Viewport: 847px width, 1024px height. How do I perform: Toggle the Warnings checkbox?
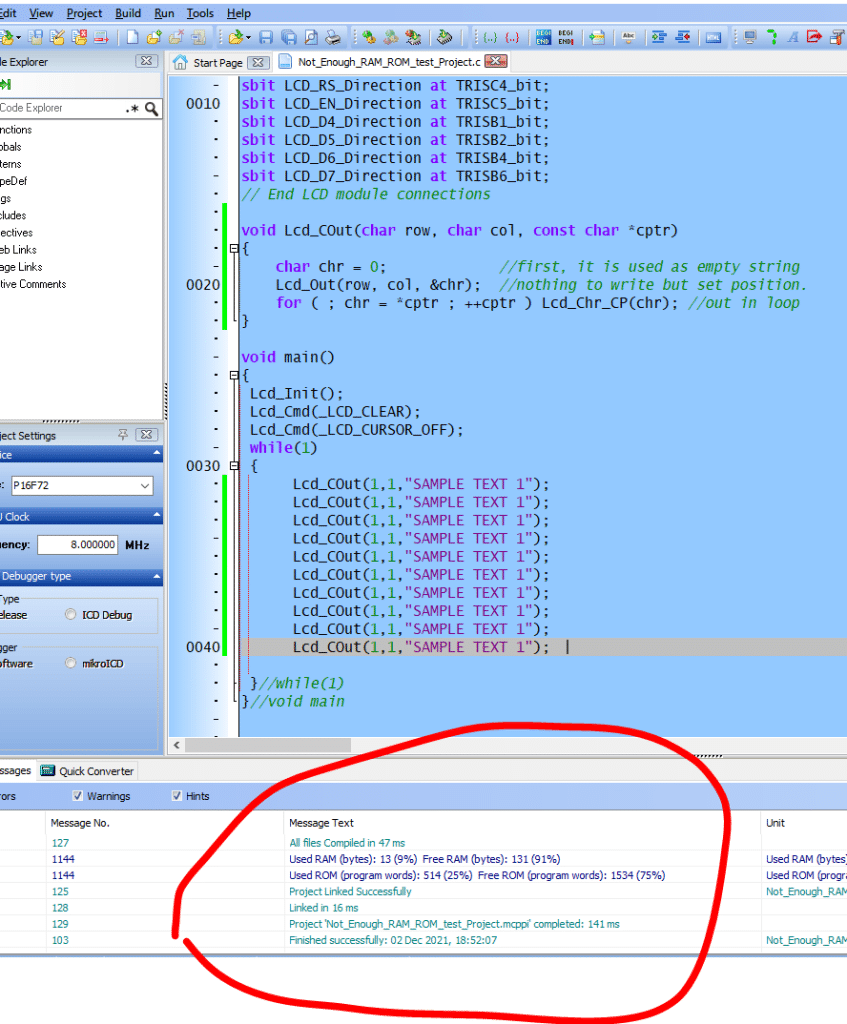point(78,795)
